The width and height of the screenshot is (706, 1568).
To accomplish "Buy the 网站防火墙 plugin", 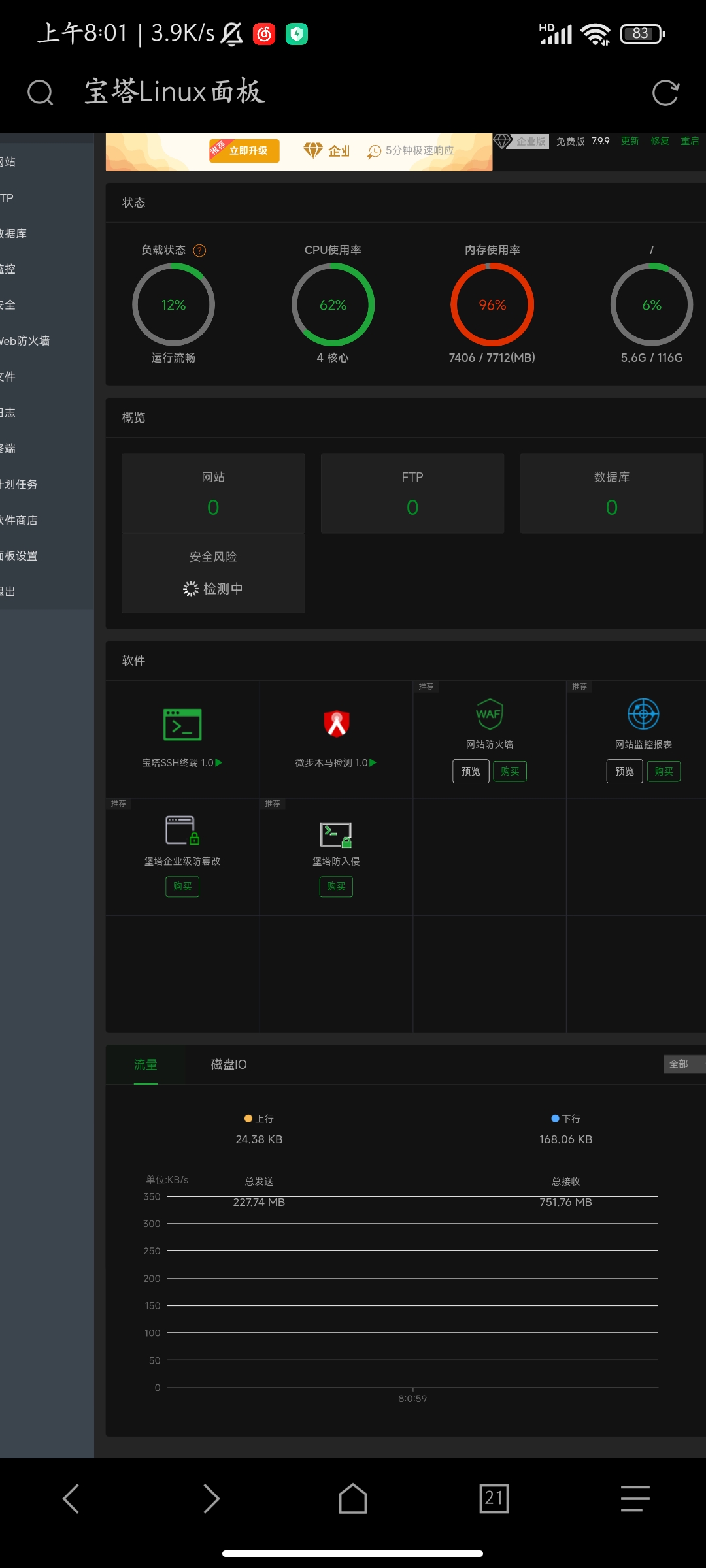I will pos(510,772).
